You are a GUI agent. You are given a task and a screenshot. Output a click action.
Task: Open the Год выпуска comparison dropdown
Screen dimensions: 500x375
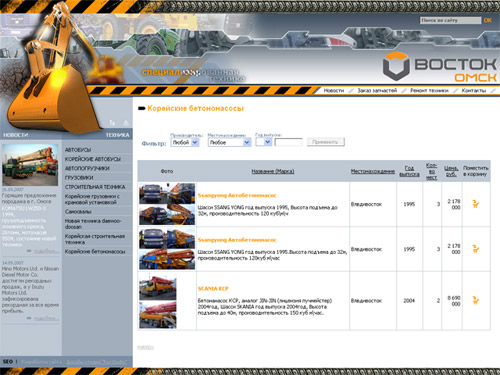coord(263,142)
